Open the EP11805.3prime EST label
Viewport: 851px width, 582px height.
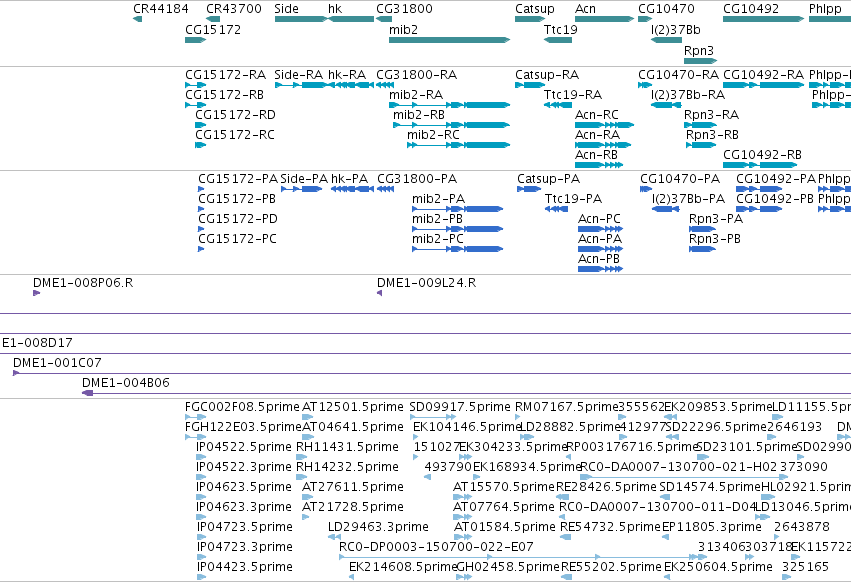712,527
